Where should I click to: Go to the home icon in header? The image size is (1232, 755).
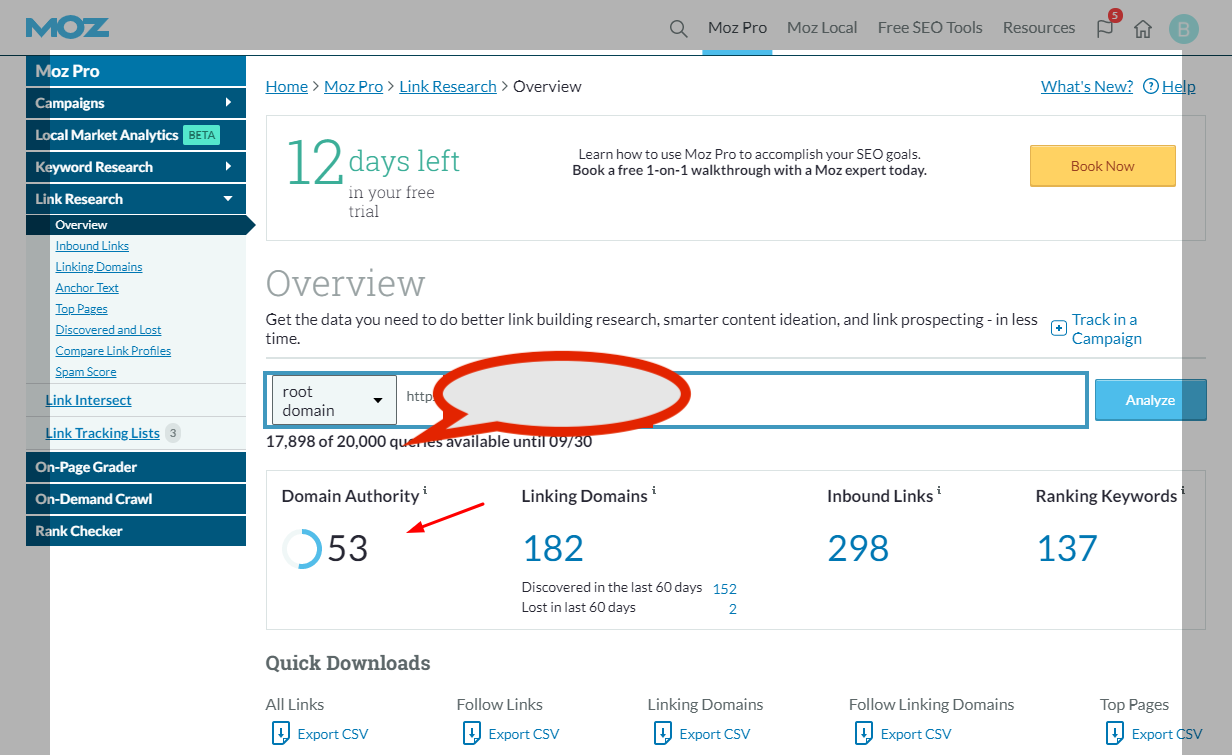[x=1143, y=29]
